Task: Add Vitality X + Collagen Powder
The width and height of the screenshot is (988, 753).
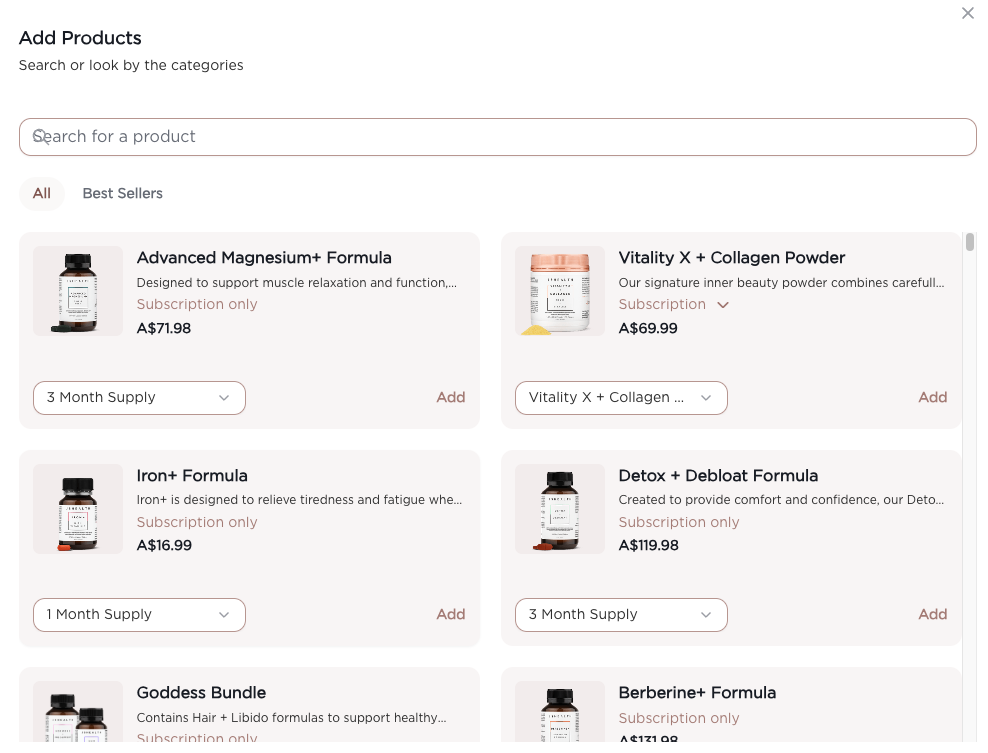Action: (932, 397)
